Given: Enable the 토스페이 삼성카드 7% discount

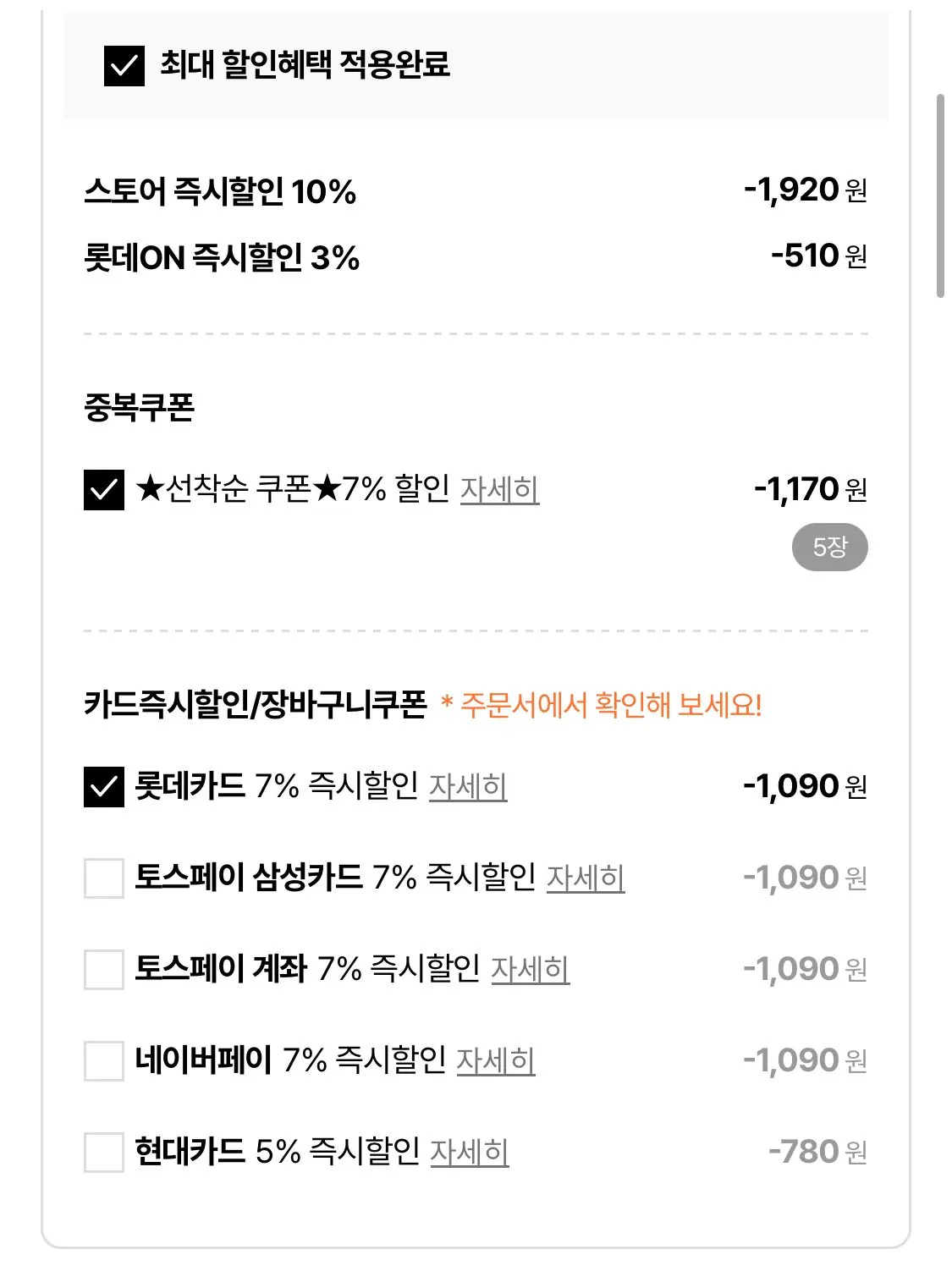Looking at the screenshot, I should tap(106, 878).
